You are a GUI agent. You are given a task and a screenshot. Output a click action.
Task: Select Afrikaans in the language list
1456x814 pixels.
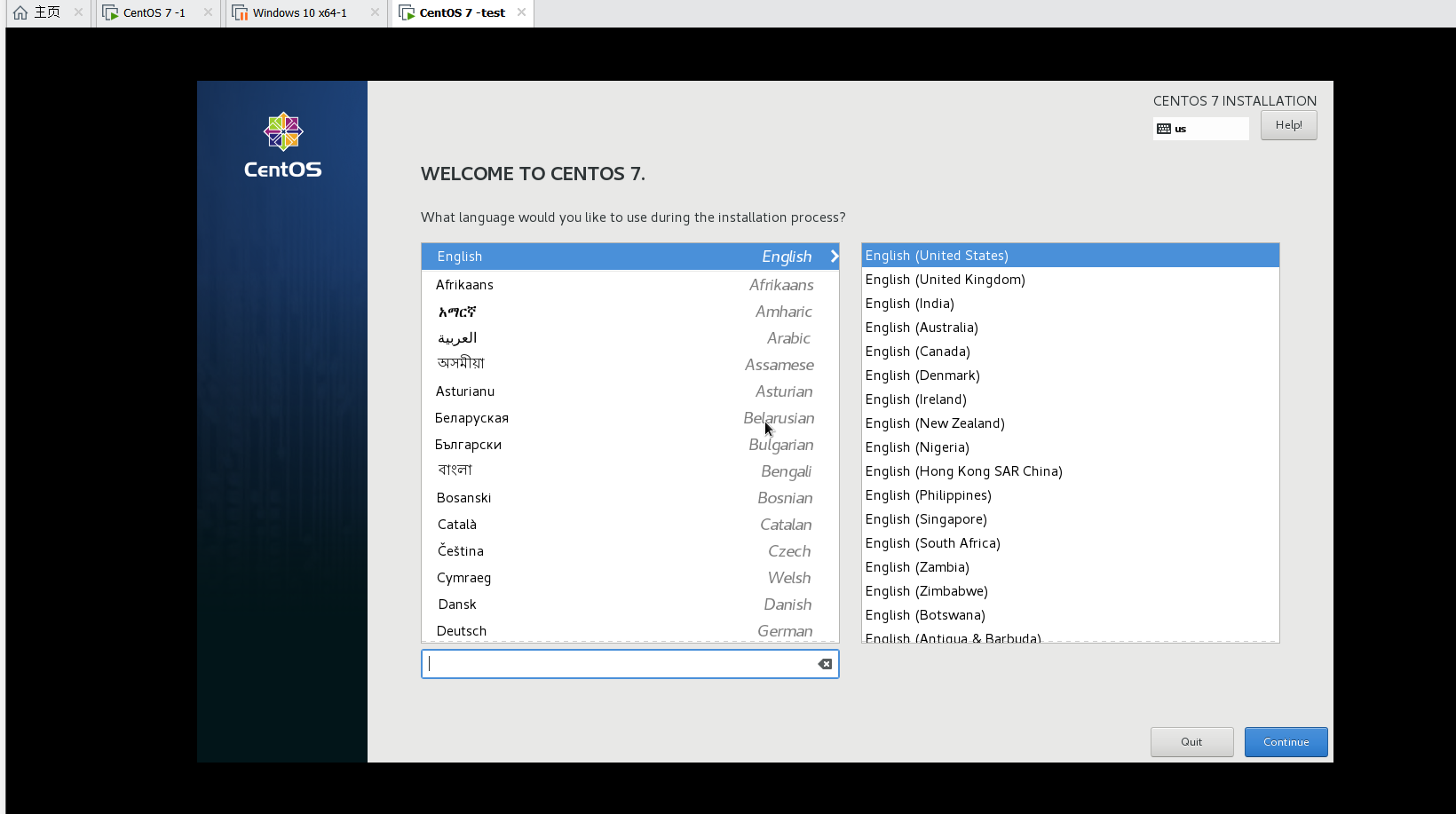pyautogui.click(x=630, y=285)
